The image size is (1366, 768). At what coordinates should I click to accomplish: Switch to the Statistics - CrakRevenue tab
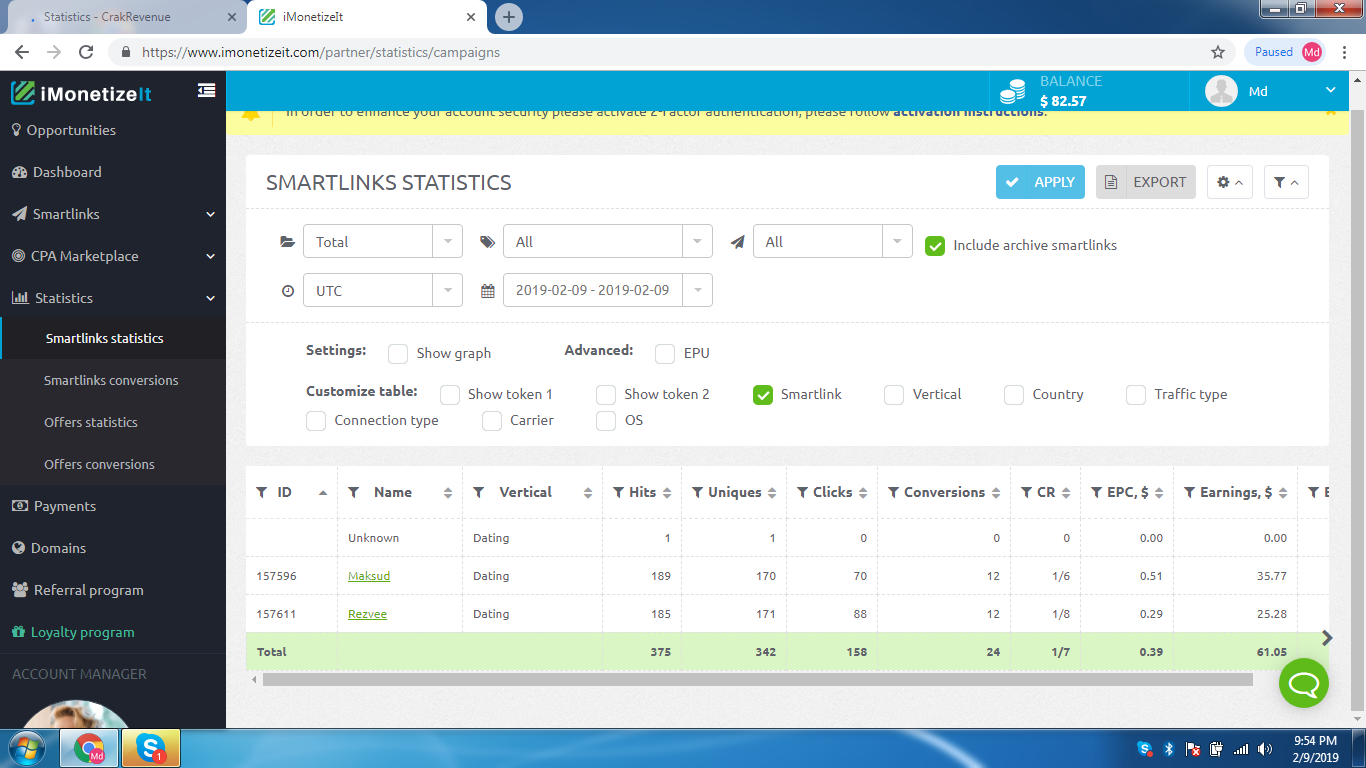pyautogui.click(x=125, y=17)
